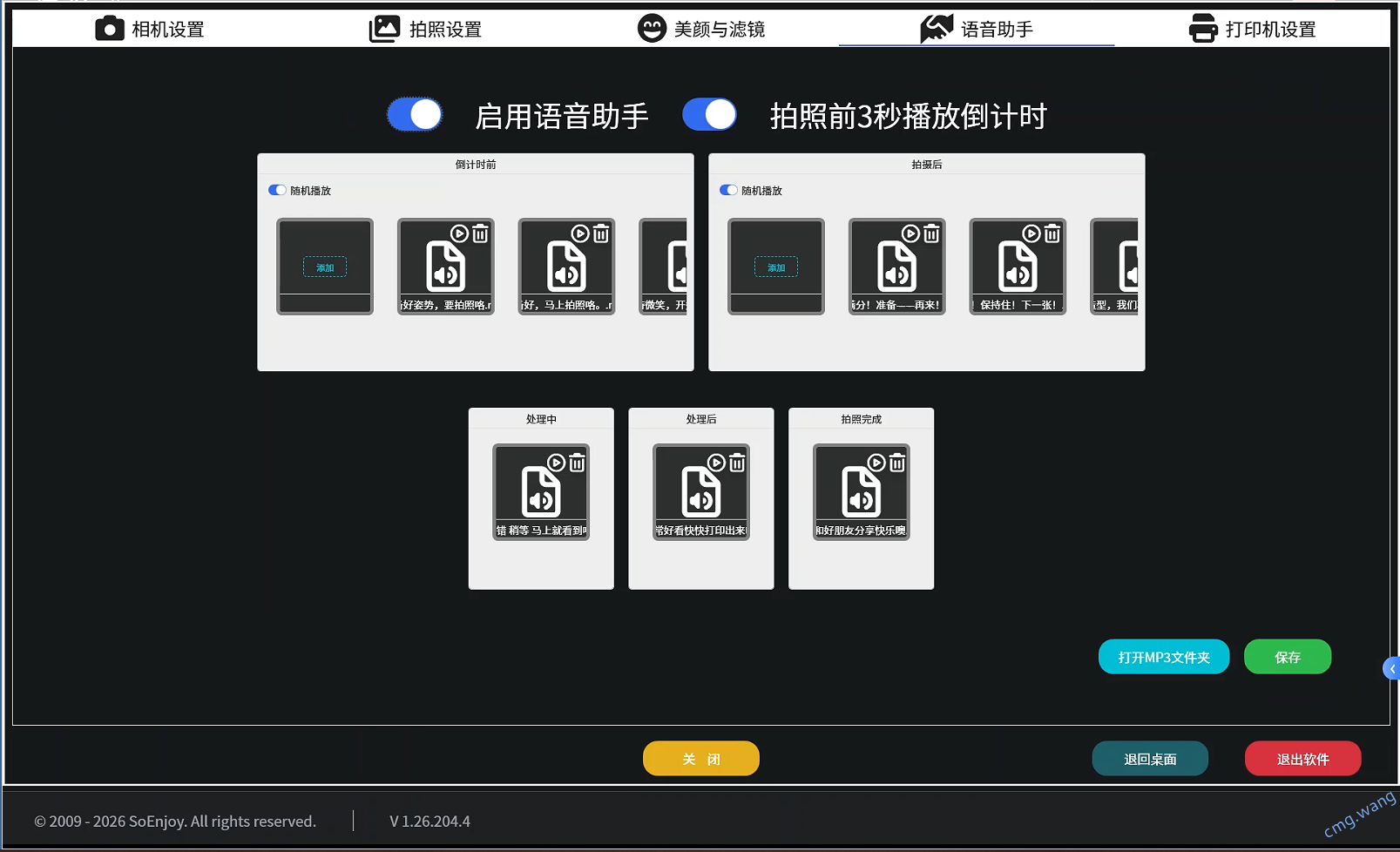Open the 打印机设置 tab
This screenshot has height=852, width=1400.
click(1252, 29)
